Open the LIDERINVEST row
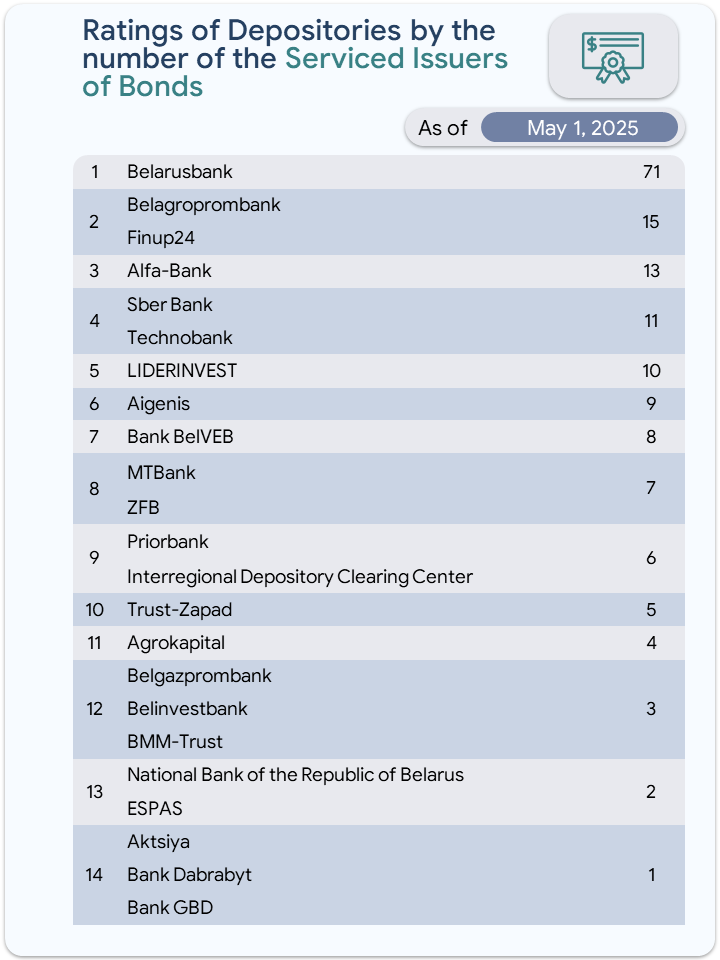The image size is (720, 960). (378, 371)
